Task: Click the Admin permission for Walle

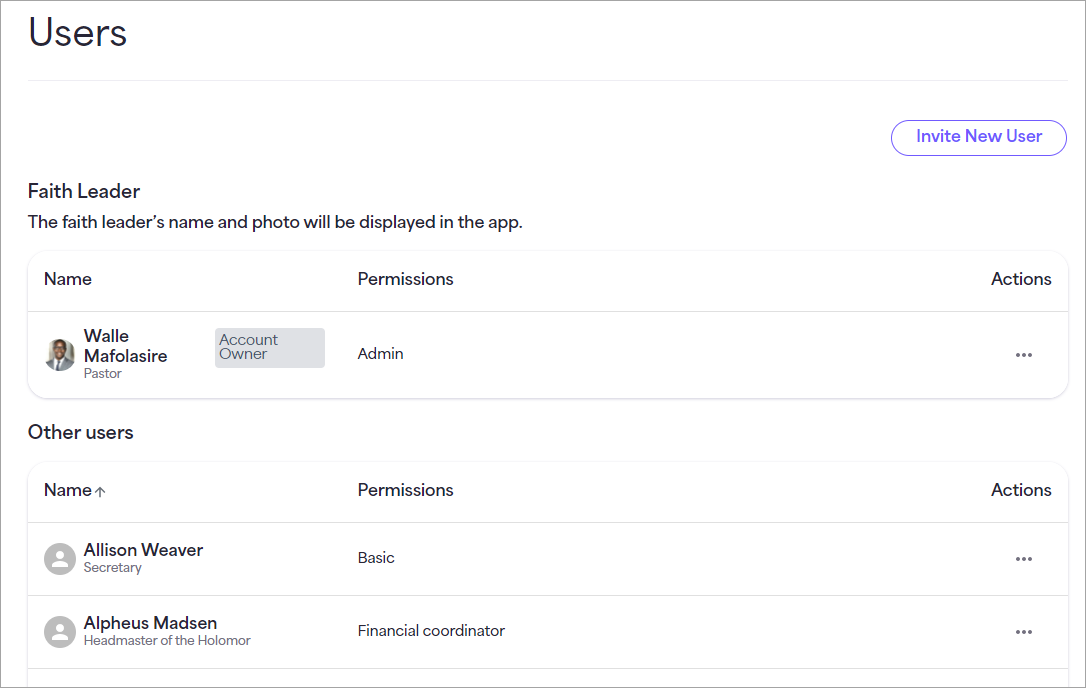Action: pos(380,353)
